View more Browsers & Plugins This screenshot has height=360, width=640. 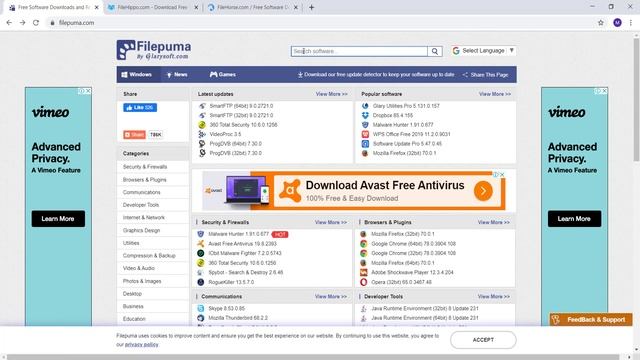[x=493, y=222]
